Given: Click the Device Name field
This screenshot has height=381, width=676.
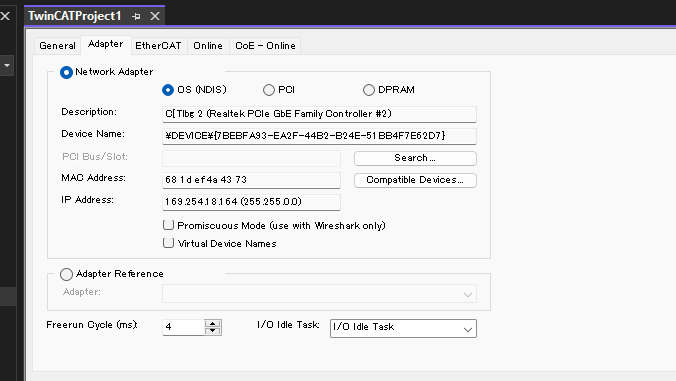Looking at the screenshot, I should (319, 136).
